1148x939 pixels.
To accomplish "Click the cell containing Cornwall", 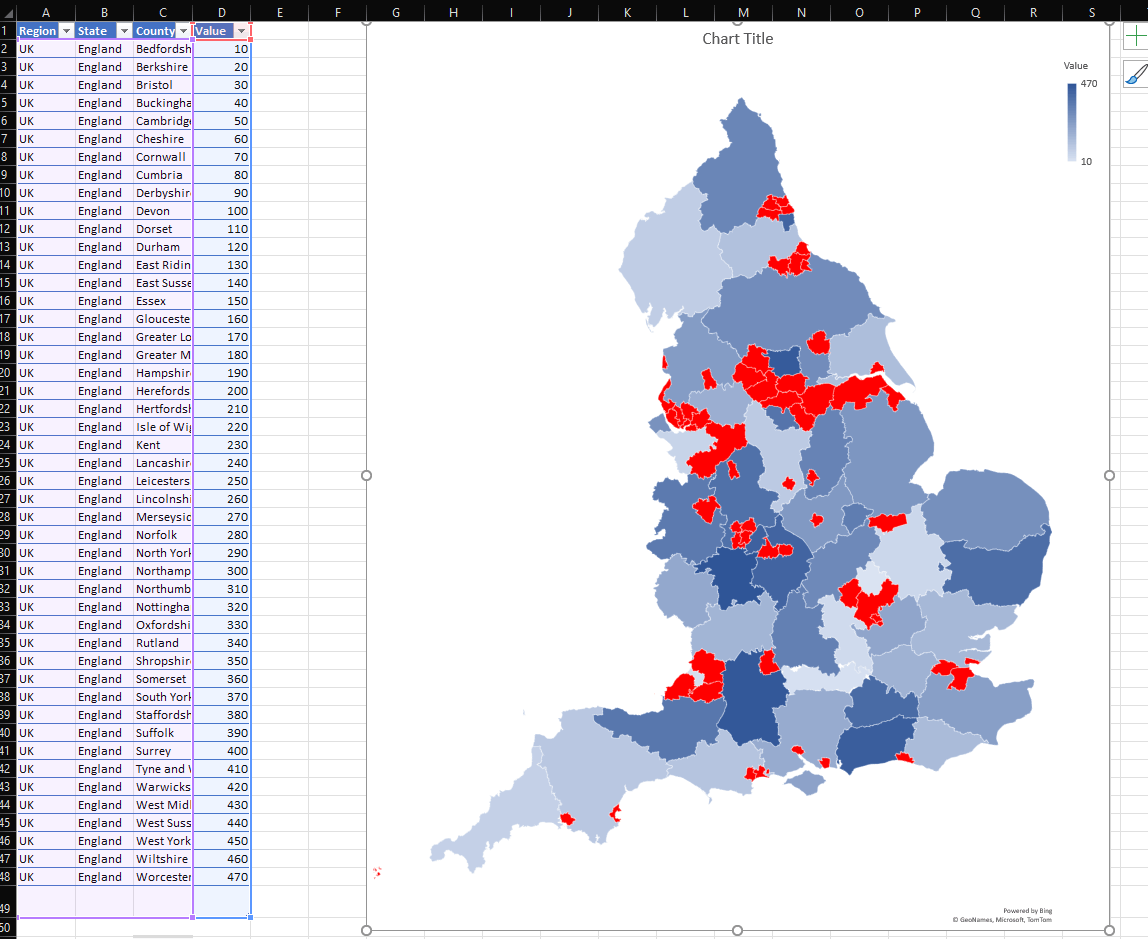I will click(163, 157).
